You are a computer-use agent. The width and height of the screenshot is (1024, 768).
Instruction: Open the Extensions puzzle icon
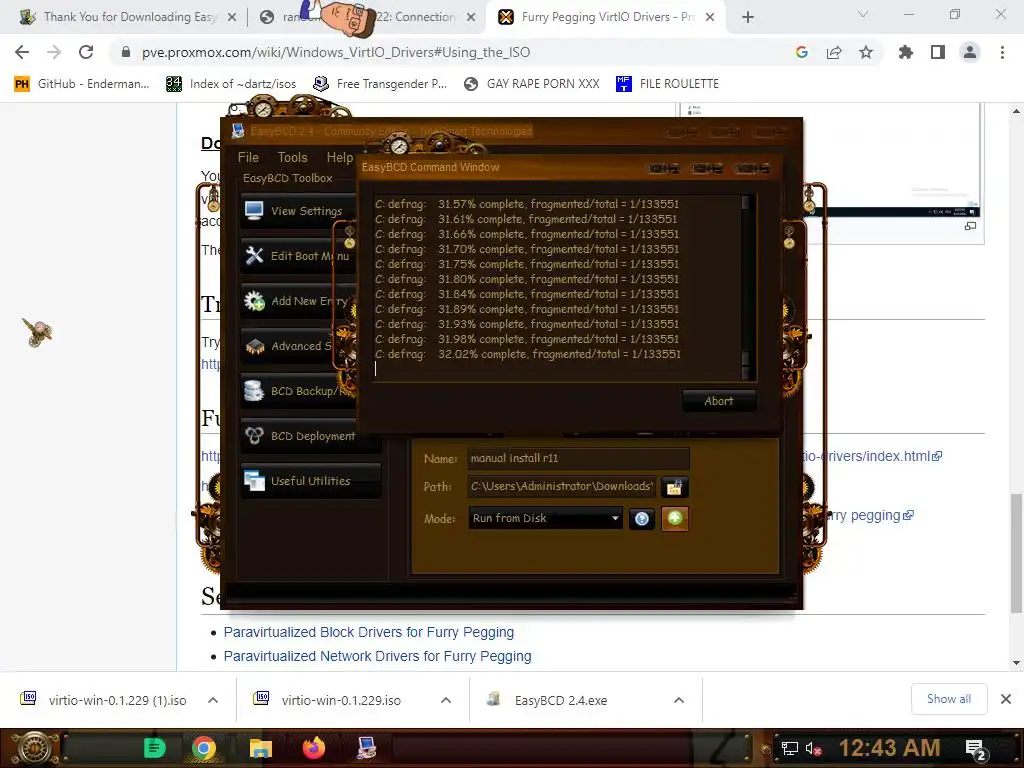(906, 52)
